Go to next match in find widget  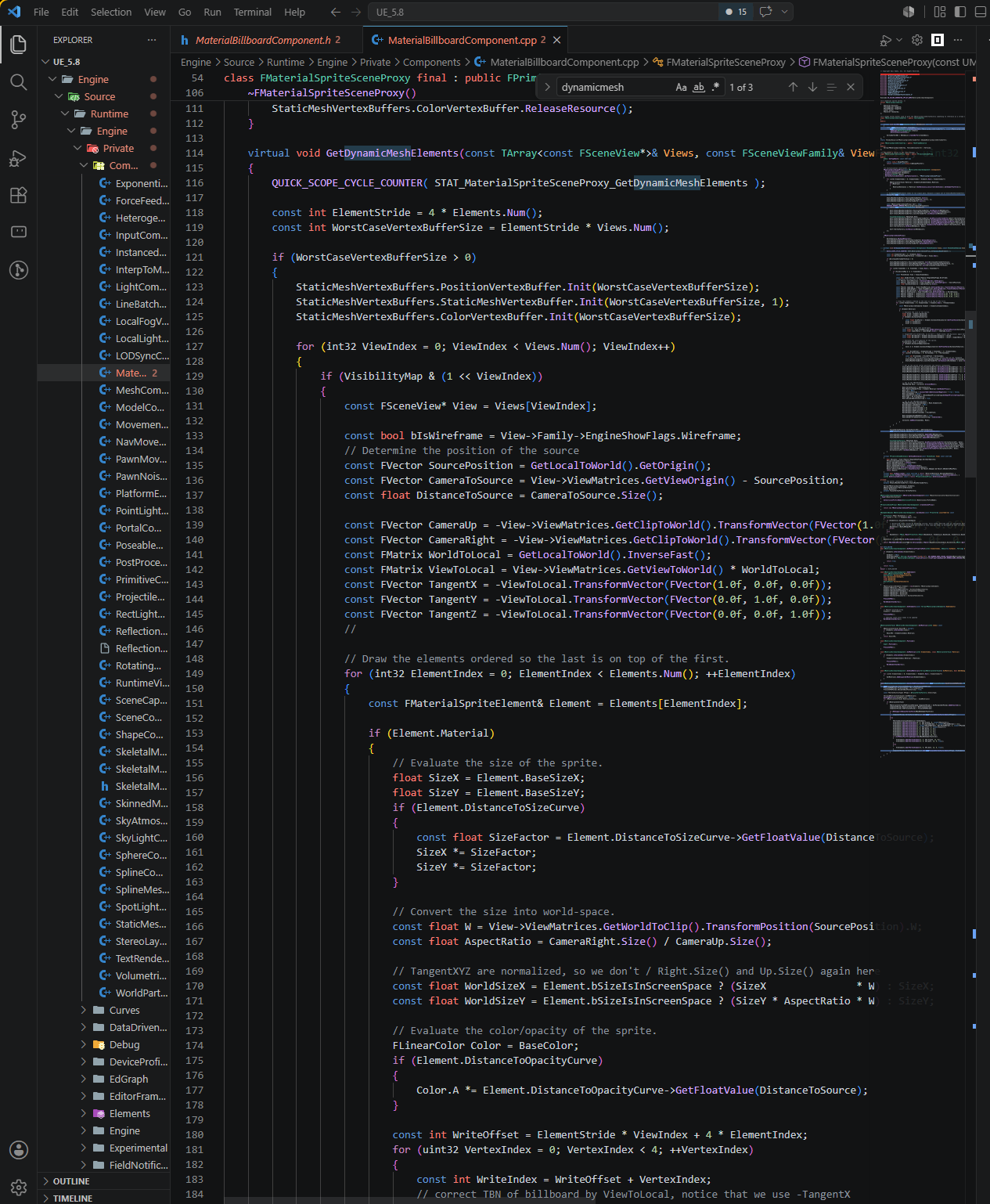(812, 87)
